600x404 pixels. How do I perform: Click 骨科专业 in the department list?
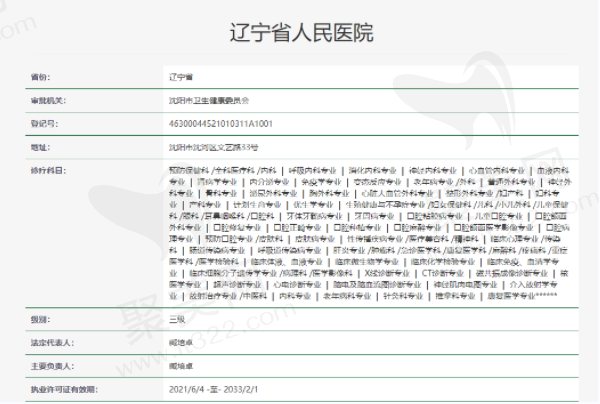coord(221,194)
